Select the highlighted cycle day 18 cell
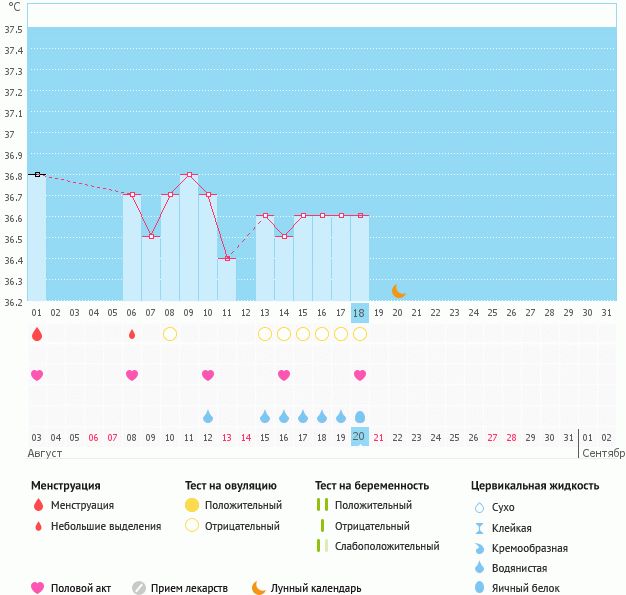 360,312
